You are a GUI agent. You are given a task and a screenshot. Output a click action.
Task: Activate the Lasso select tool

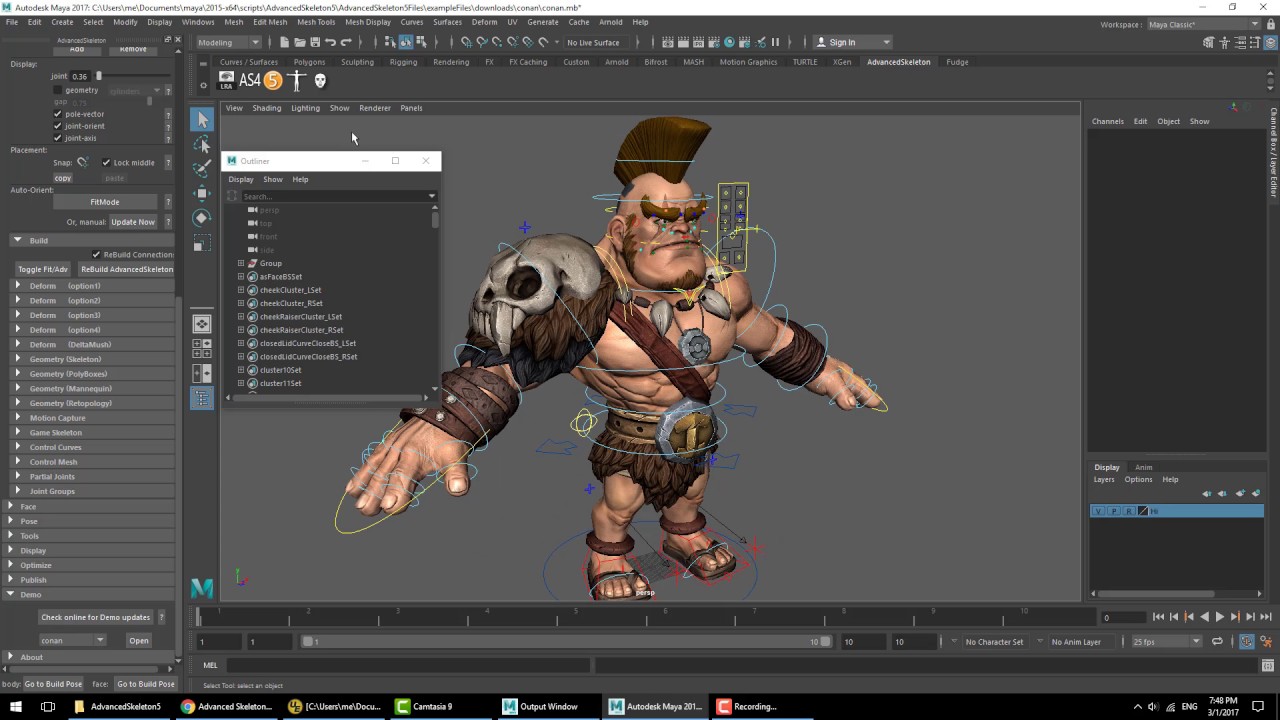(x=202, y=144)
